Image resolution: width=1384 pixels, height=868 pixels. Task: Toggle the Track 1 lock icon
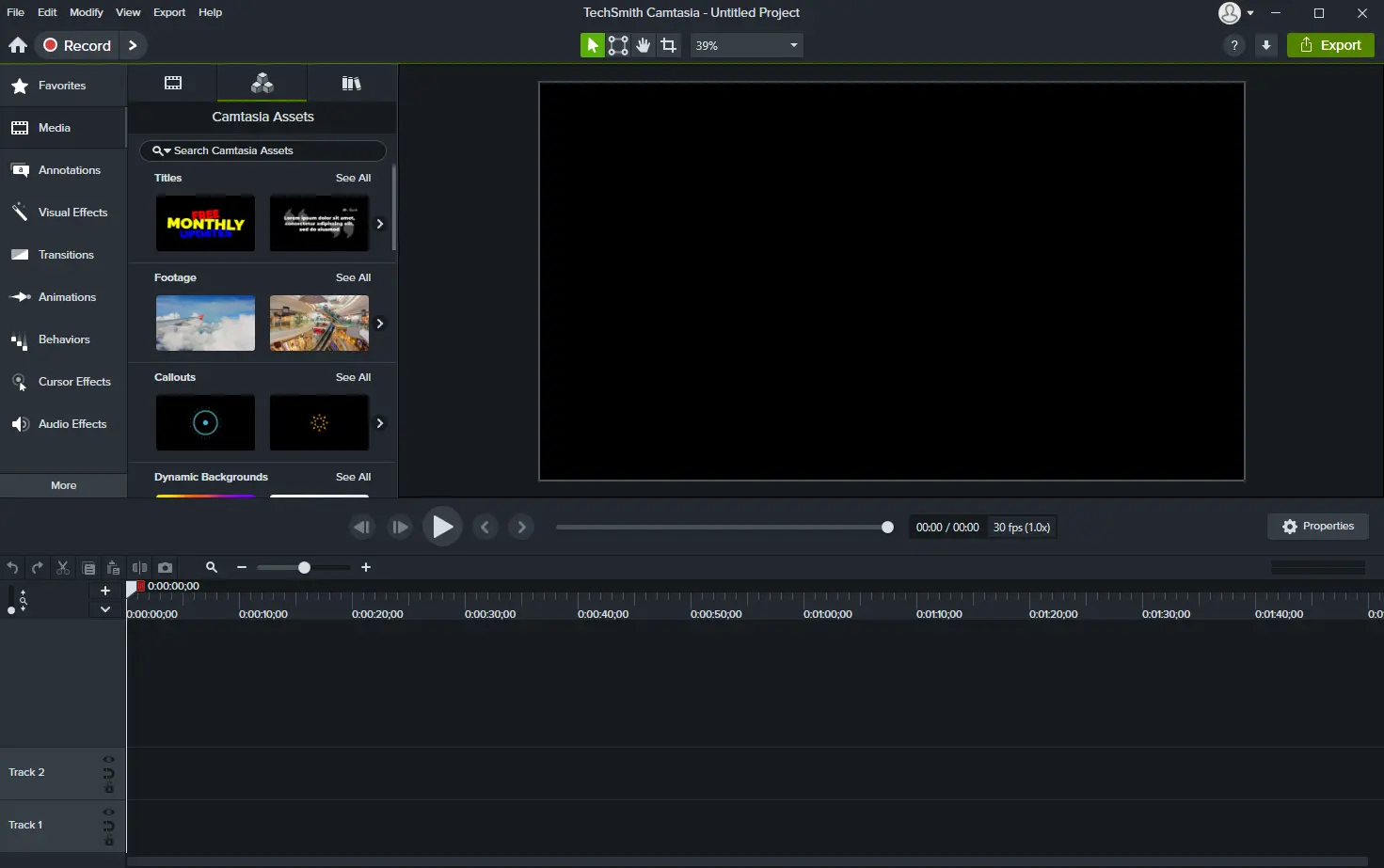click(109, 841)
